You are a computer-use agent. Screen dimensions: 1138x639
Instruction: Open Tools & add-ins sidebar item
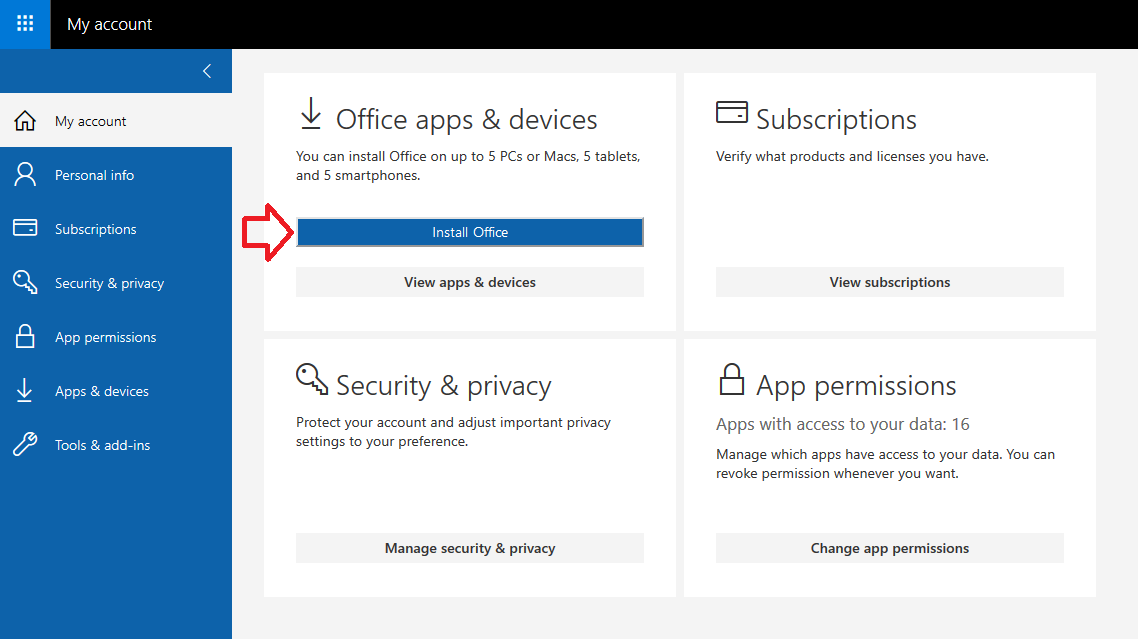[116, 445]
